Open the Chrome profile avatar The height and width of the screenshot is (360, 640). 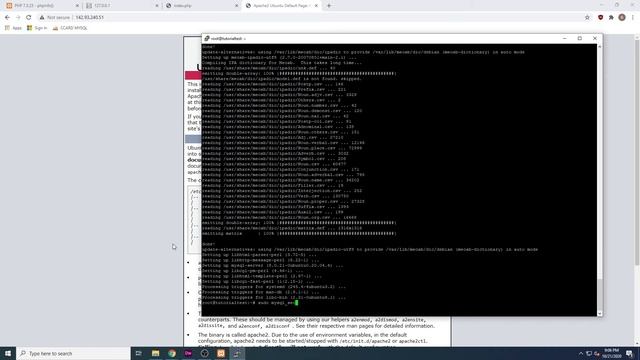622,18
